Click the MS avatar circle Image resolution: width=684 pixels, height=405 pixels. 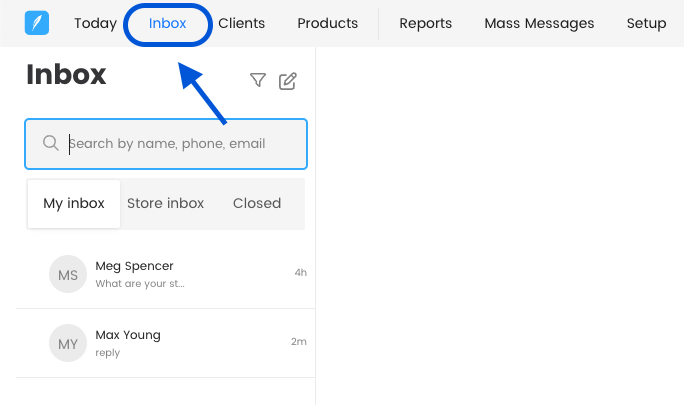(x=68, y=274)
